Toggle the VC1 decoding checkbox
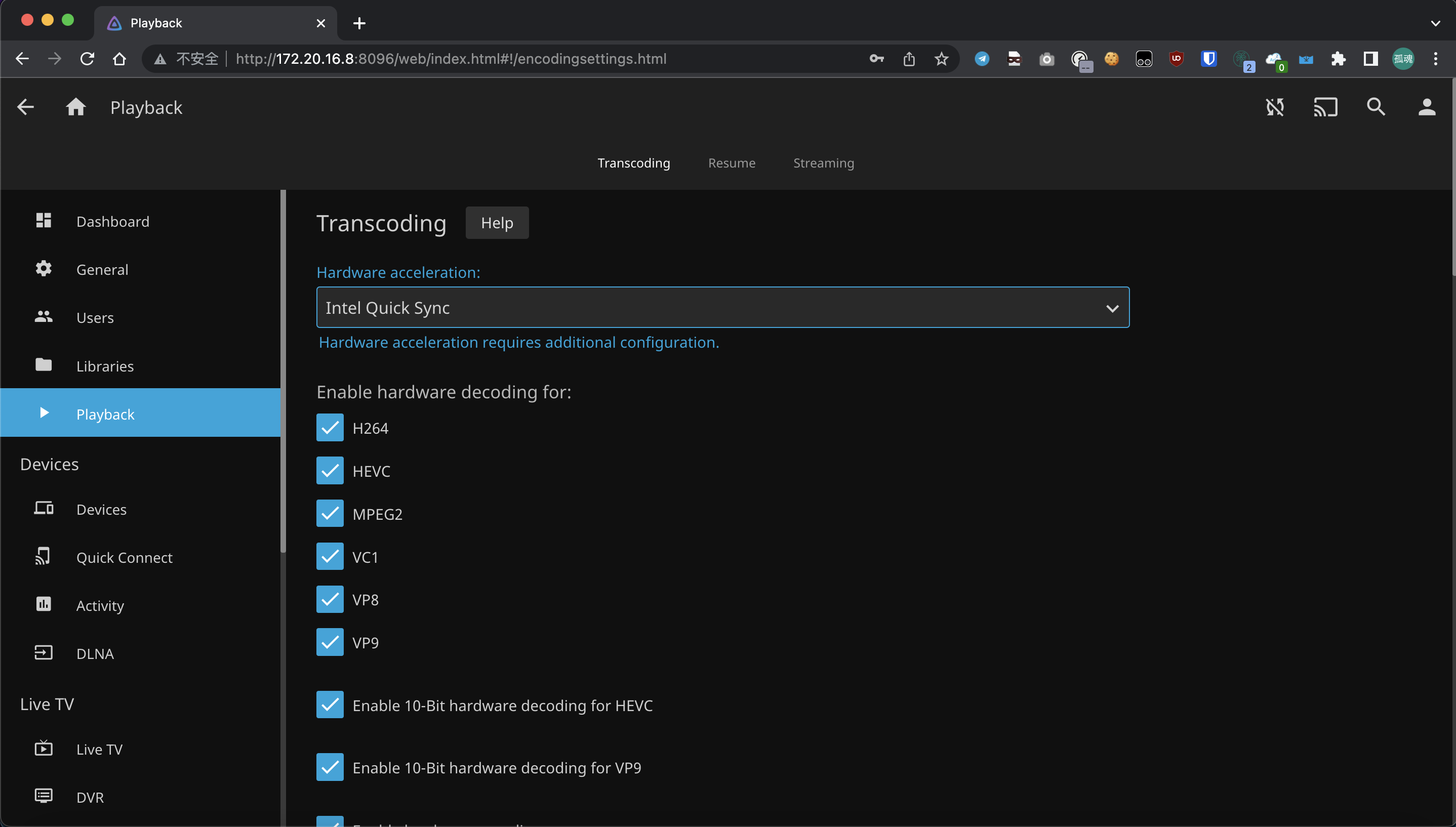 [x=330, y=557]
